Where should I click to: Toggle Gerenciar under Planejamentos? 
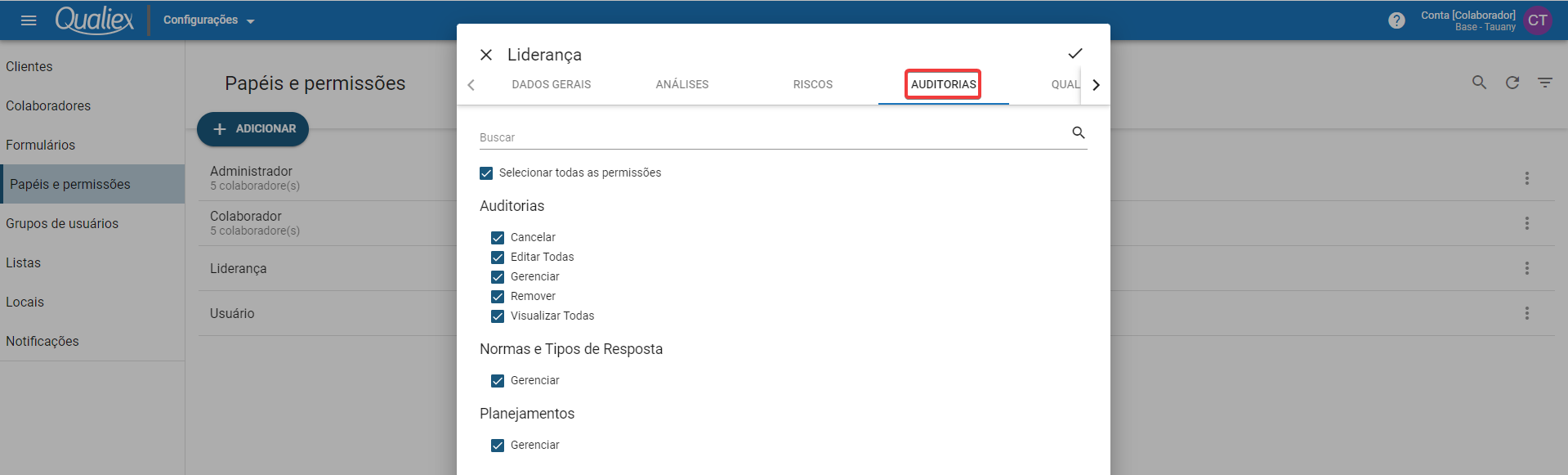[498, 446]
